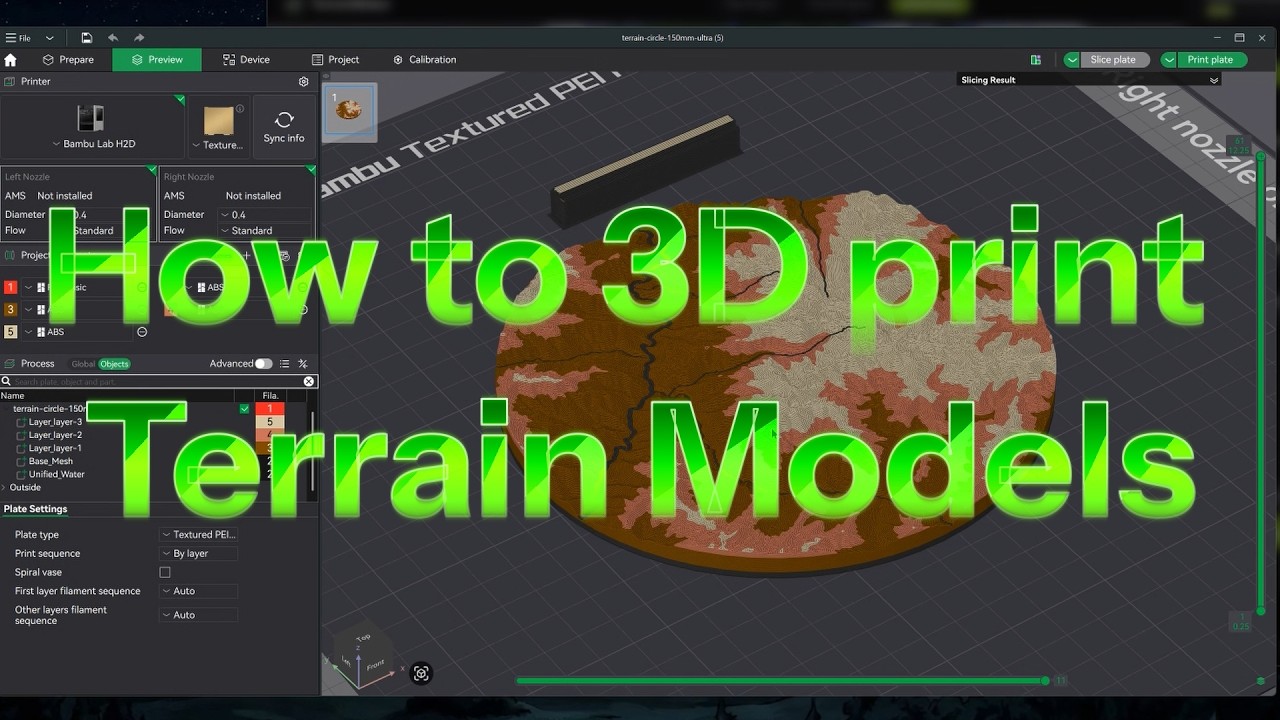Remove filament 5 with minus icon
Screen dimensions: 1280x720
142,332
